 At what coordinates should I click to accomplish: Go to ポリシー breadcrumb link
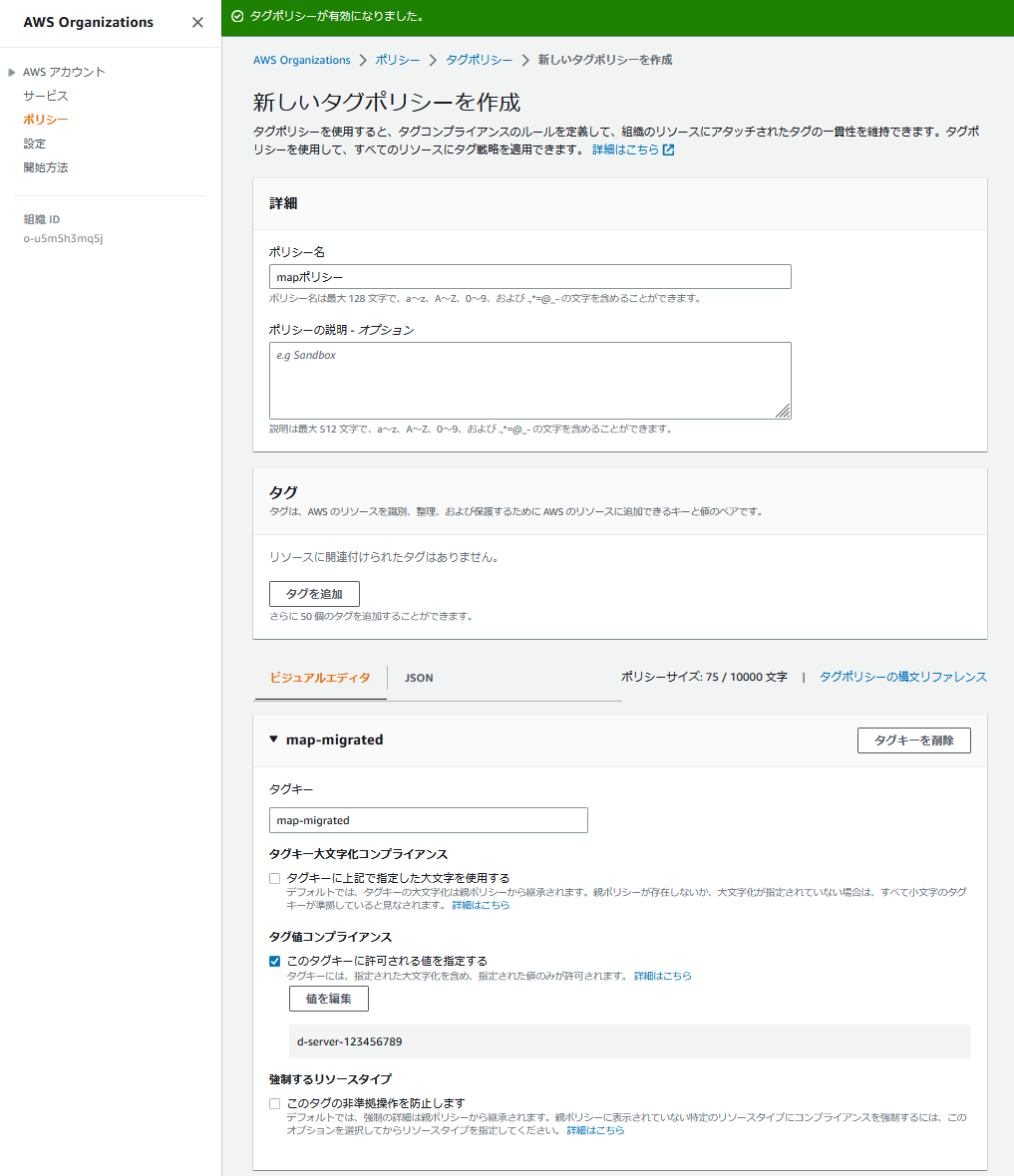coord(398,60)
